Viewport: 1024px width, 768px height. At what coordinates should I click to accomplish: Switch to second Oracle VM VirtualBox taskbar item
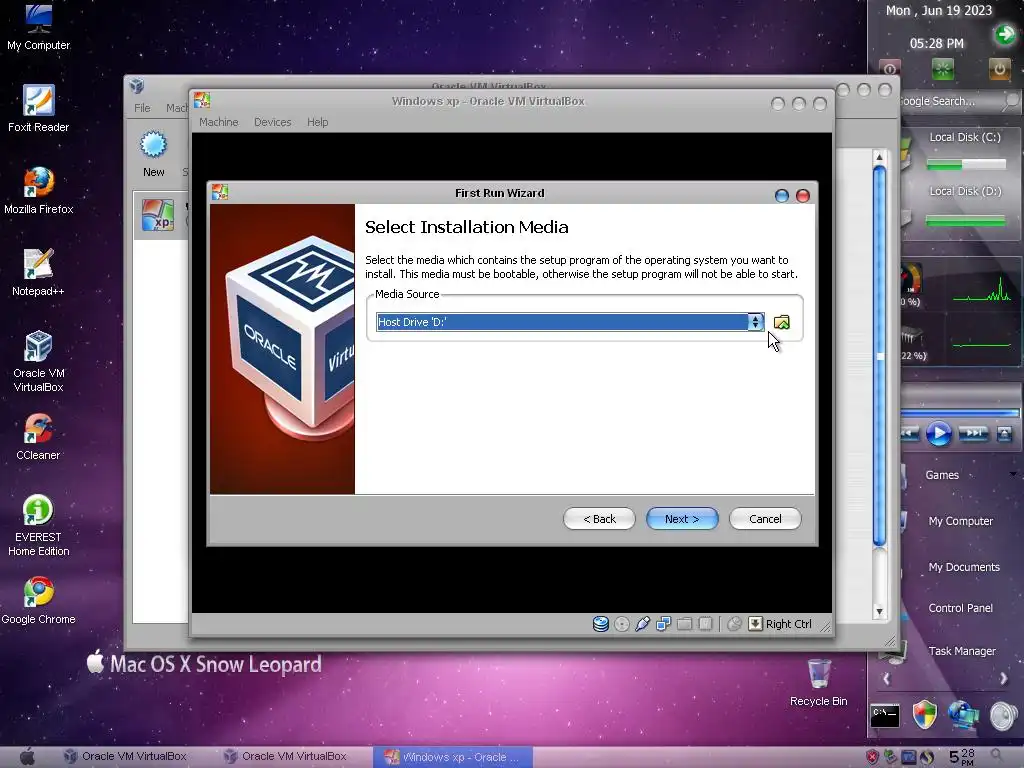pyautogui.click(x=285, y=756)
